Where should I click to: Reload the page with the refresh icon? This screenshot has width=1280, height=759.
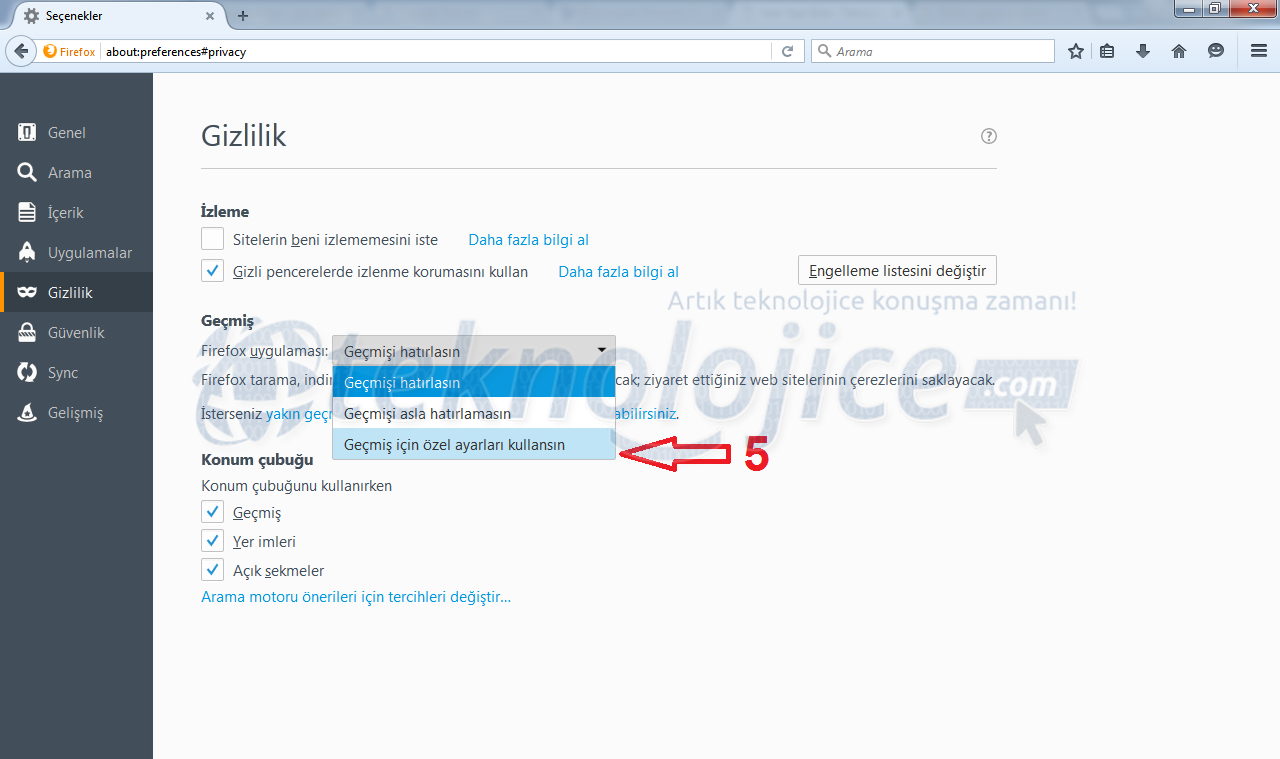click(787, 51)
